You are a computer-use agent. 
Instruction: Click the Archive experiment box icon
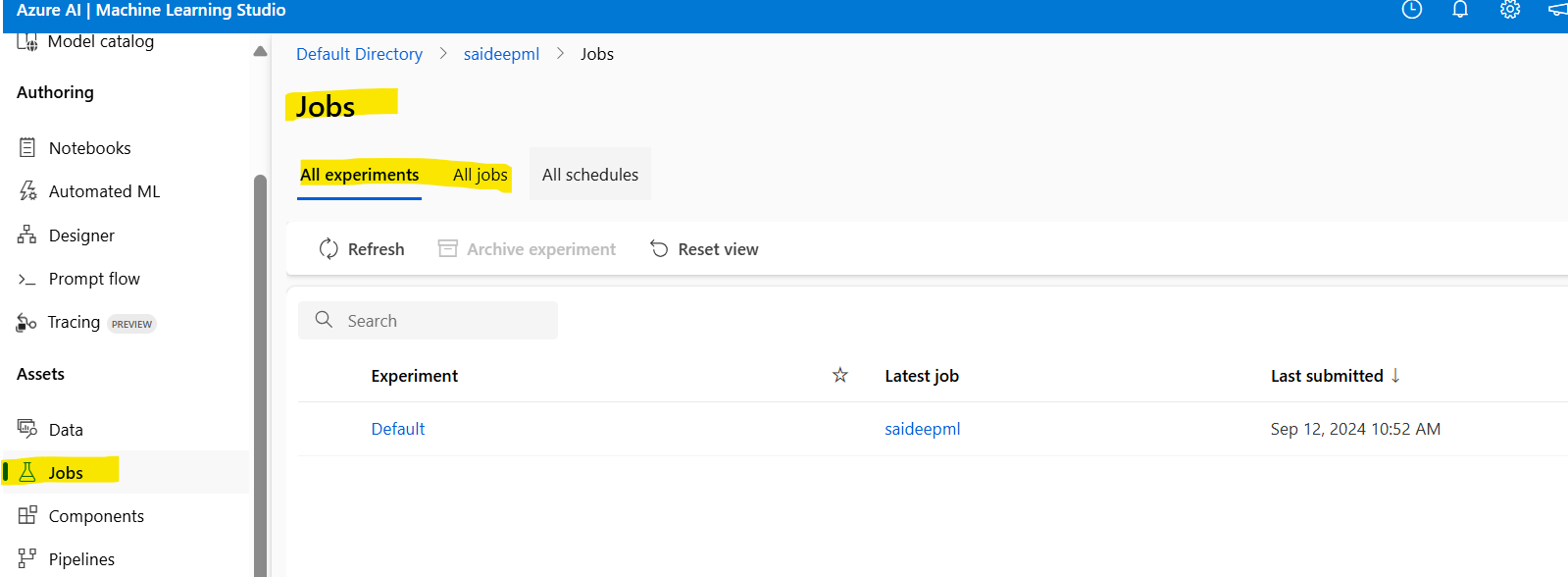point(447,248)
